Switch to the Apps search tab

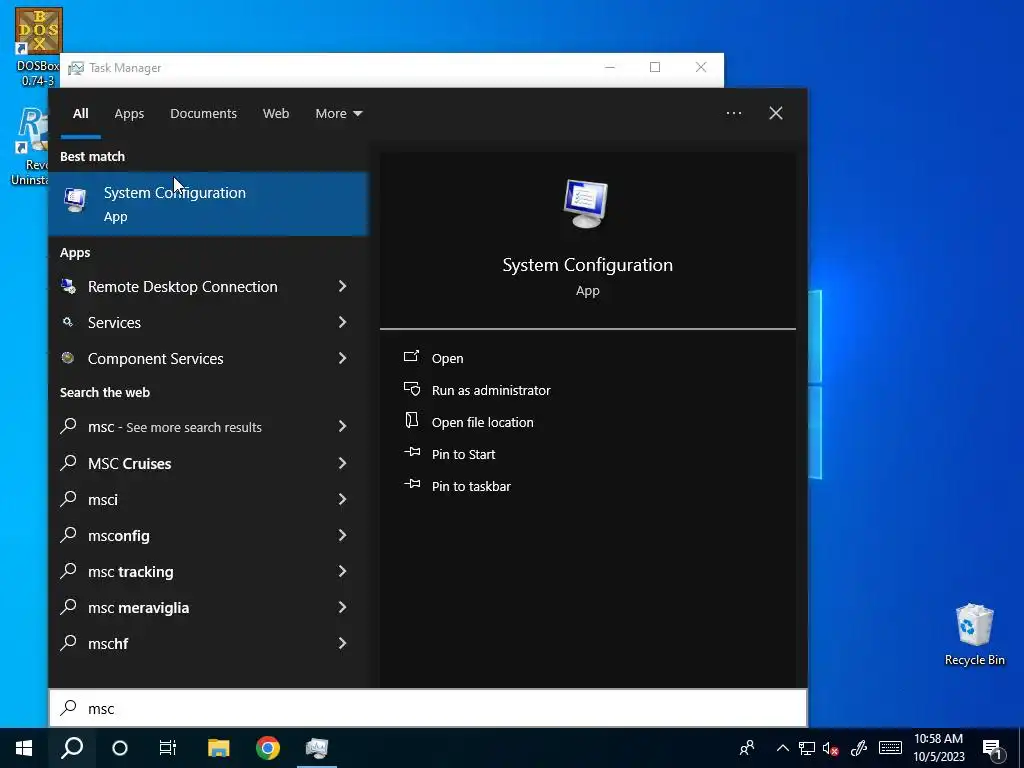click(x=129, y=114)
